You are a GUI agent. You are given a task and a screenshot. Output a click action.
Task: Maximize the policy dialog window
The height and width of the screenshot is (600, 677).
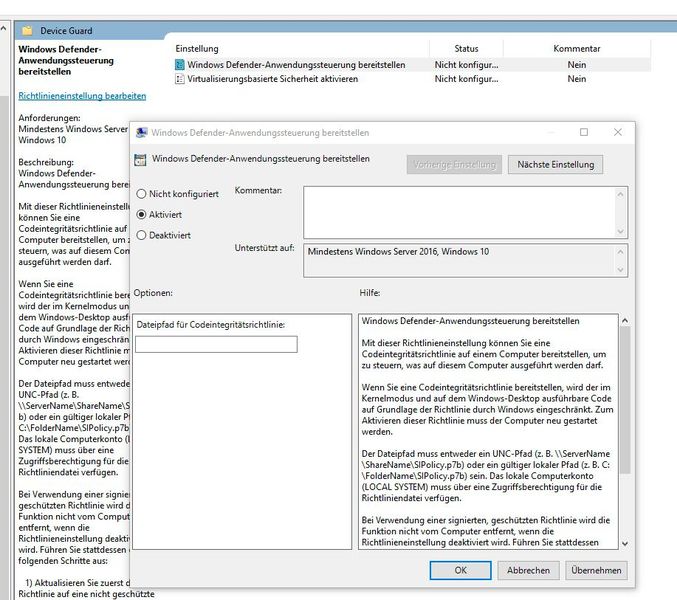584,132
